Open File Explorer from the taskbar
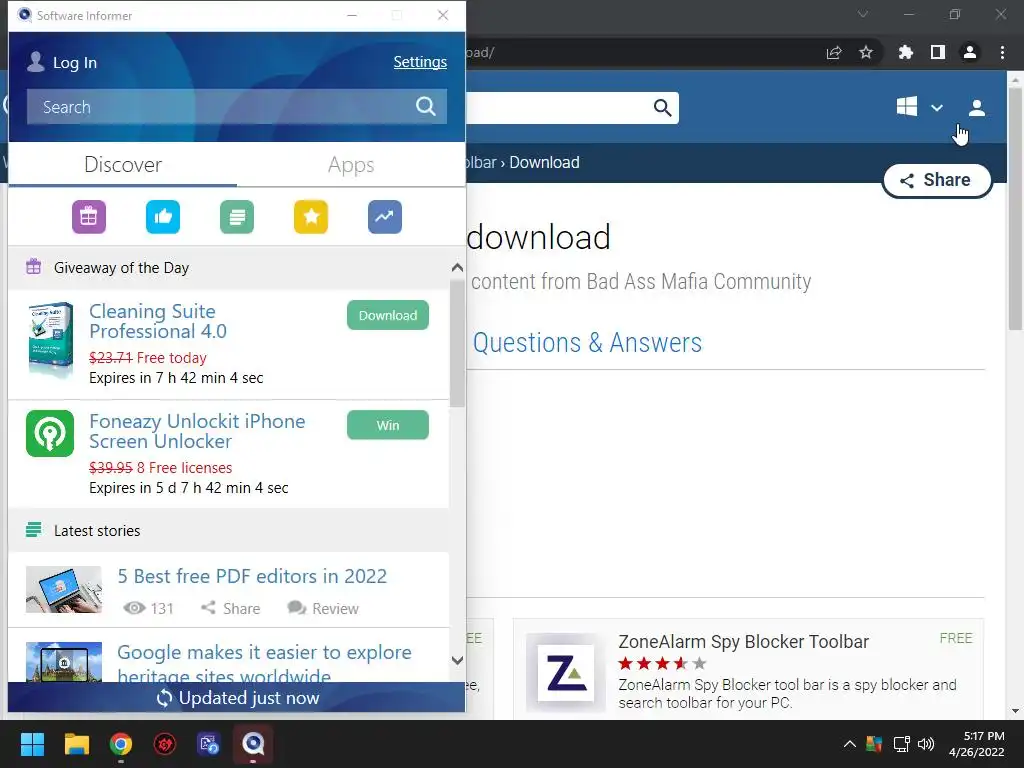Image resolution: width=1024 pixels, height=768 pixels. point(76,744)
